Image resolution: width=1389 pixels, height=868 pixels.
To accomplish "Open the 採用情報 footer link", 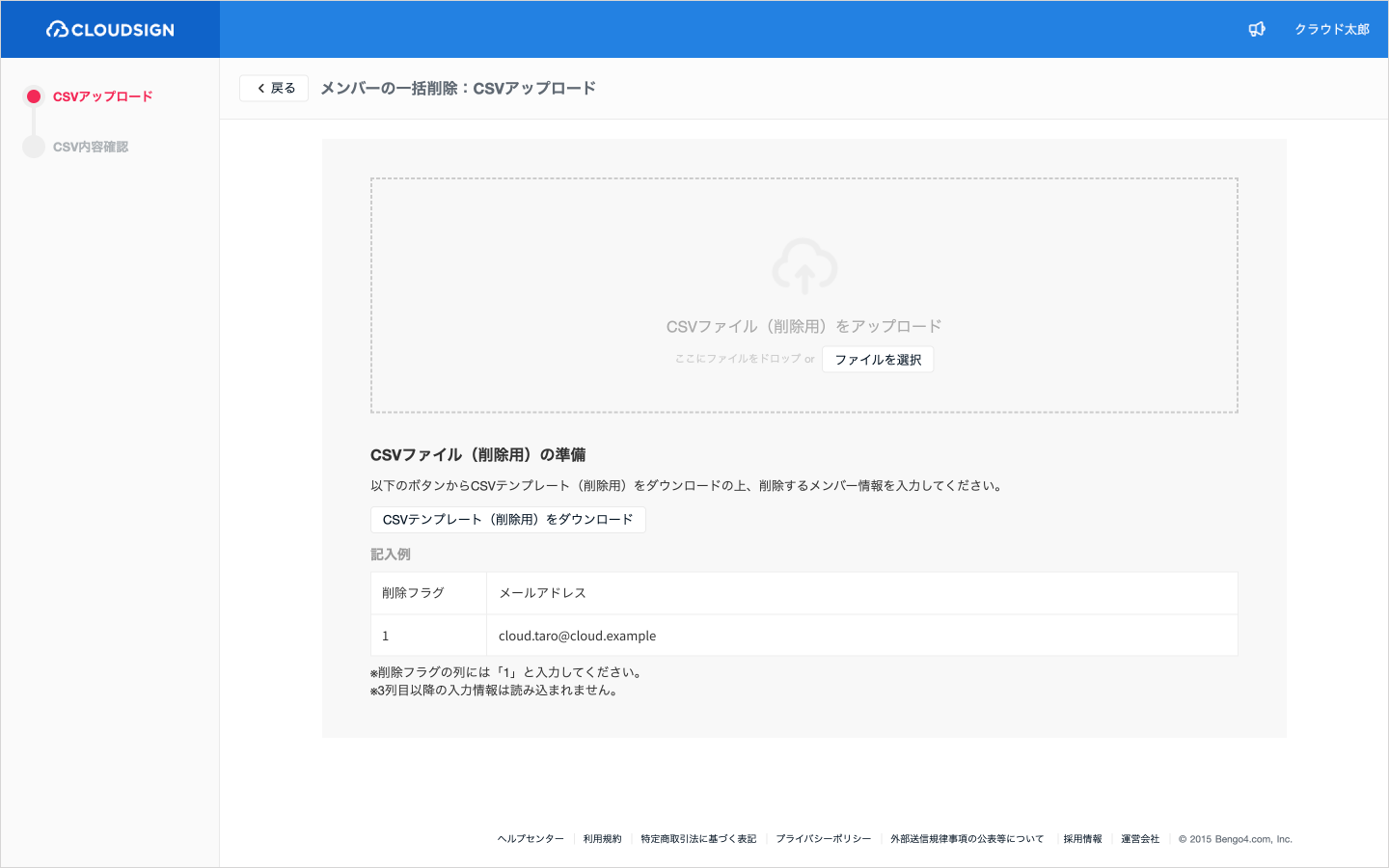I will pos(1083,839).
